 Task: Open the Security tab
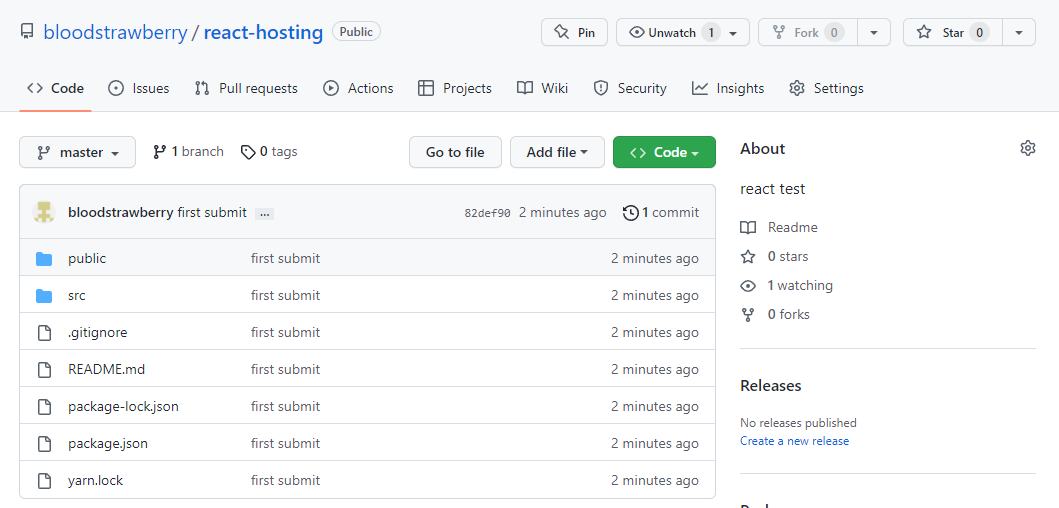[x=629, y=88]
